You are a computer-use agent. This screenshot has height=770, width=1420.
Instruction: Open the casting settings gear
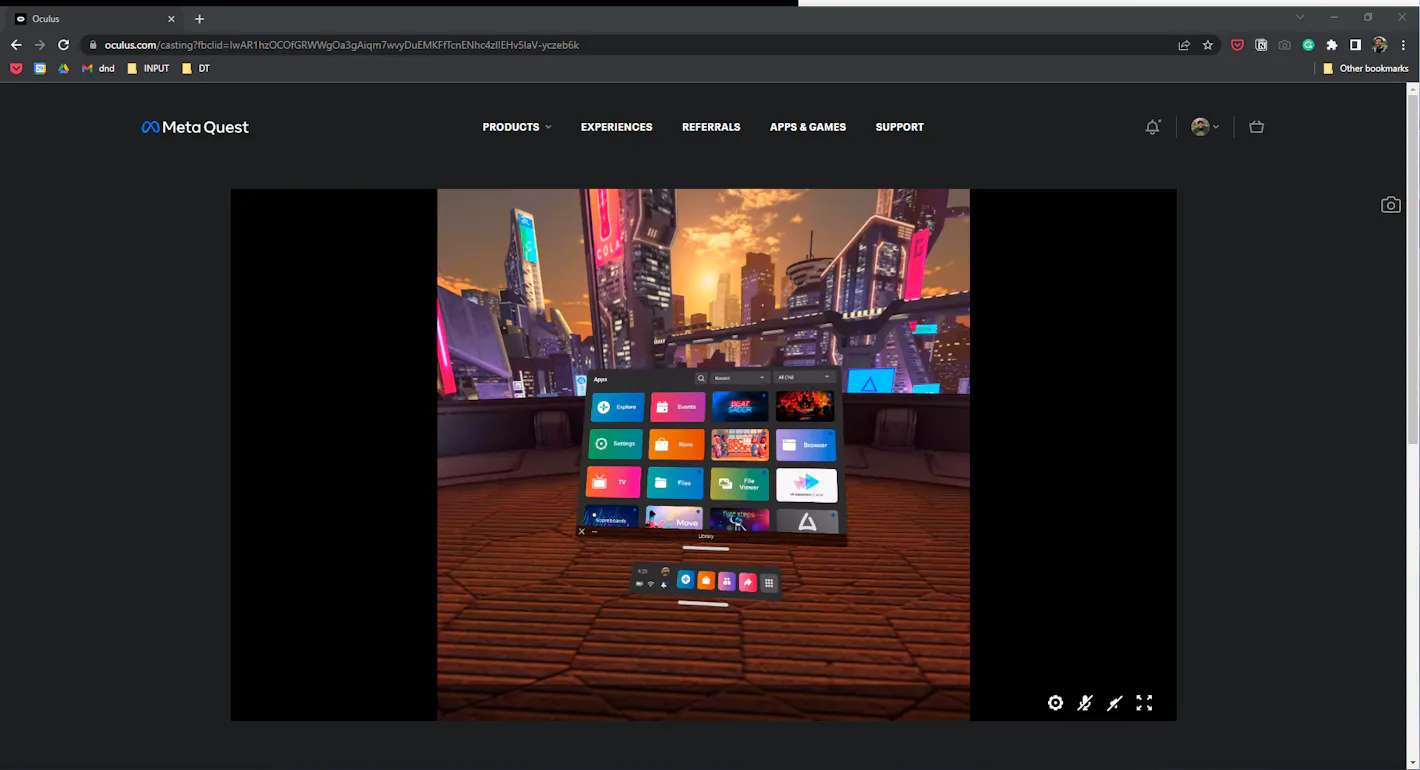point(1055,703)
